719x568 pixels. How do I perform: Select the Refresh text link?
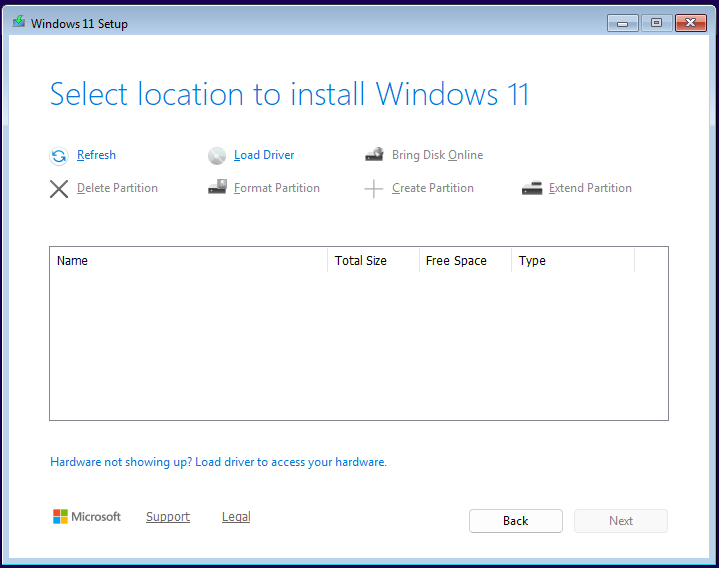[96, 155]
